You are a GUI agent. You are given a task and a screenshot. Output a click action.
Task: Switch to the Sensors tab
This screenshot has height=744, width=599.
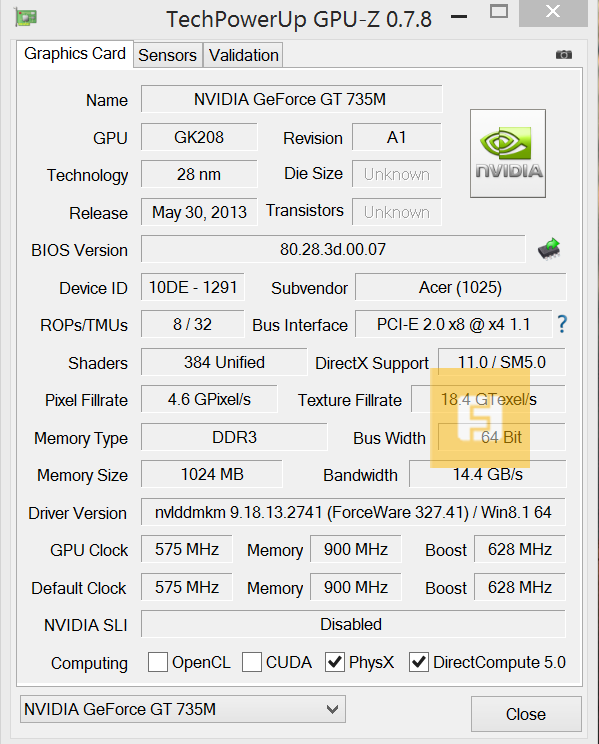168,56
